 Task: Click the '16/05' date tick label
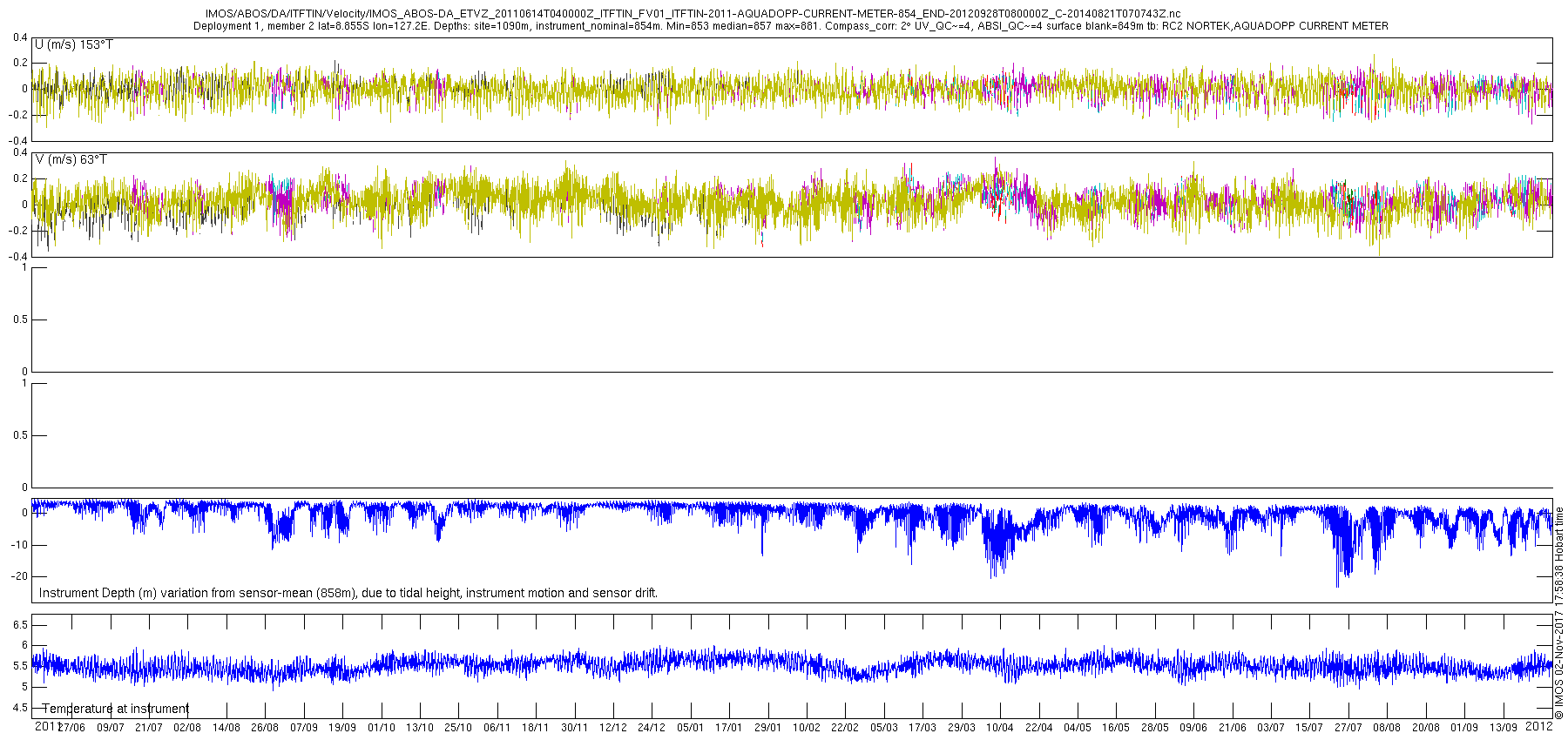click(1116, 728)
